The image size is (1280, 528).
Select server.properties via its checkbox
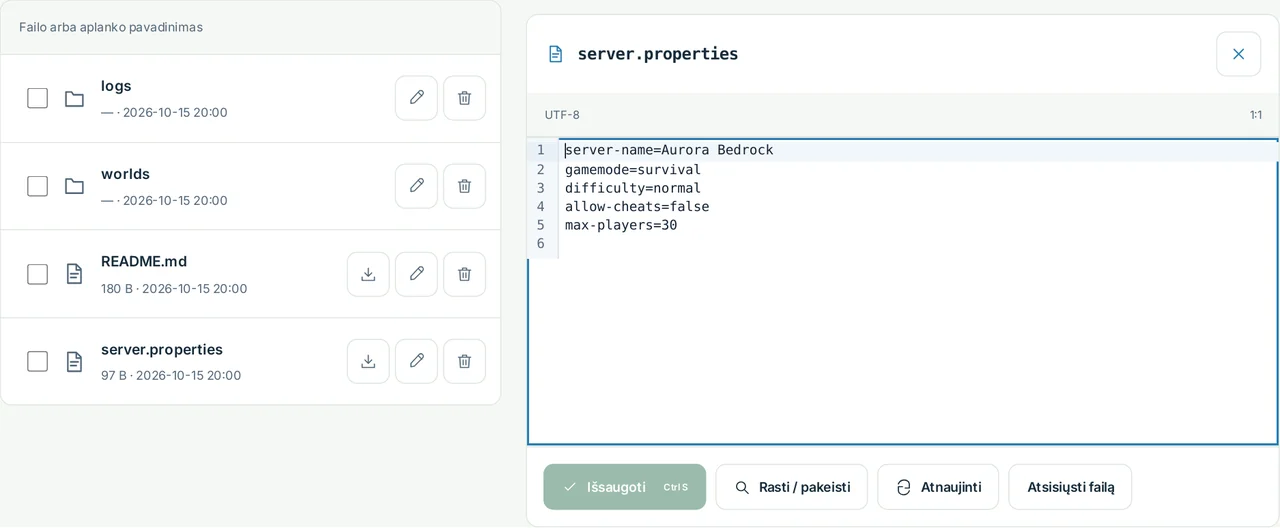[x=37, y=361]
